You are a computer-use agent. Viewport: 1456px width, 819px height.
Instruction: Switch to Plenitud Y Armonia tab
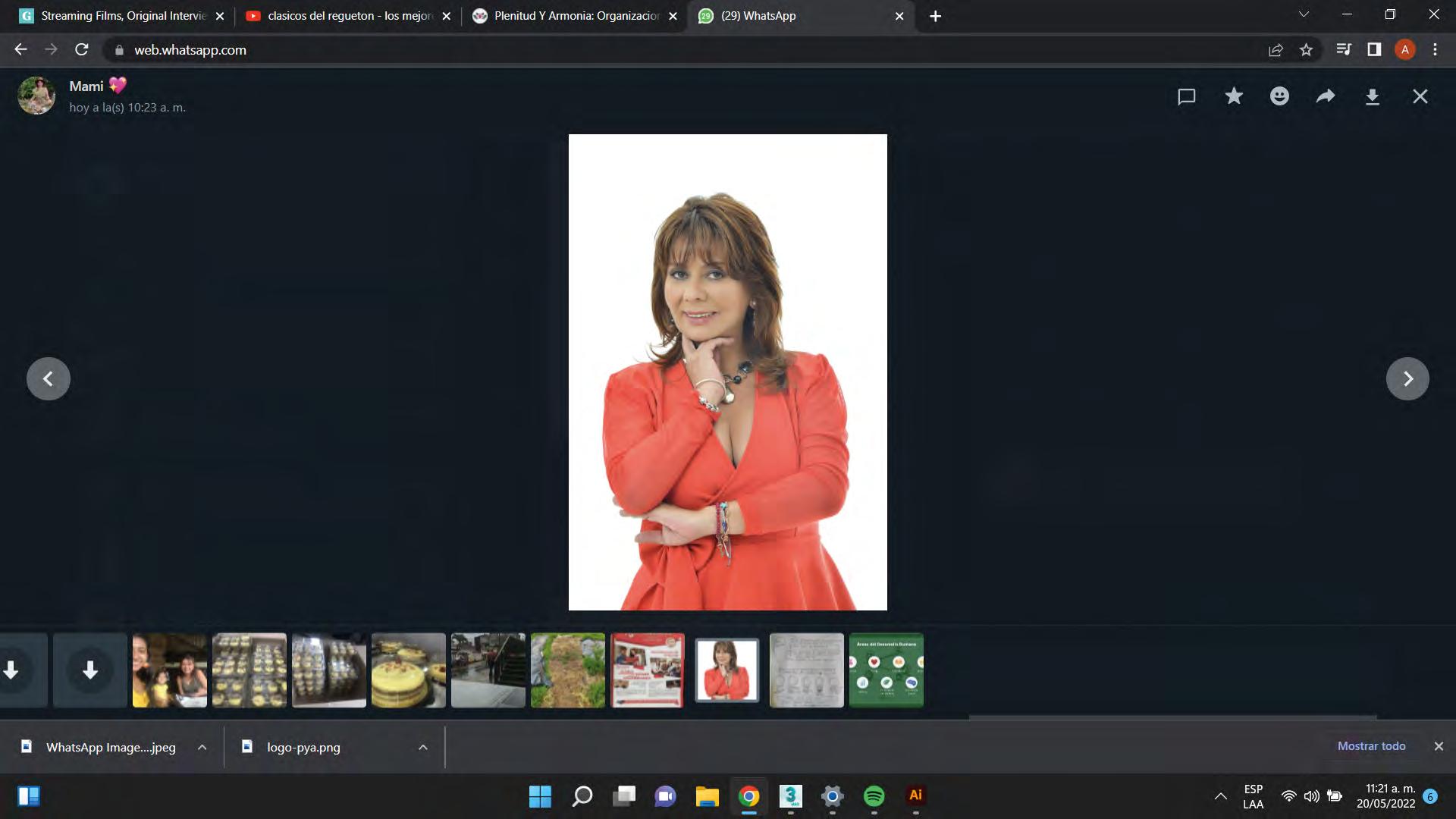pos(576,16)
